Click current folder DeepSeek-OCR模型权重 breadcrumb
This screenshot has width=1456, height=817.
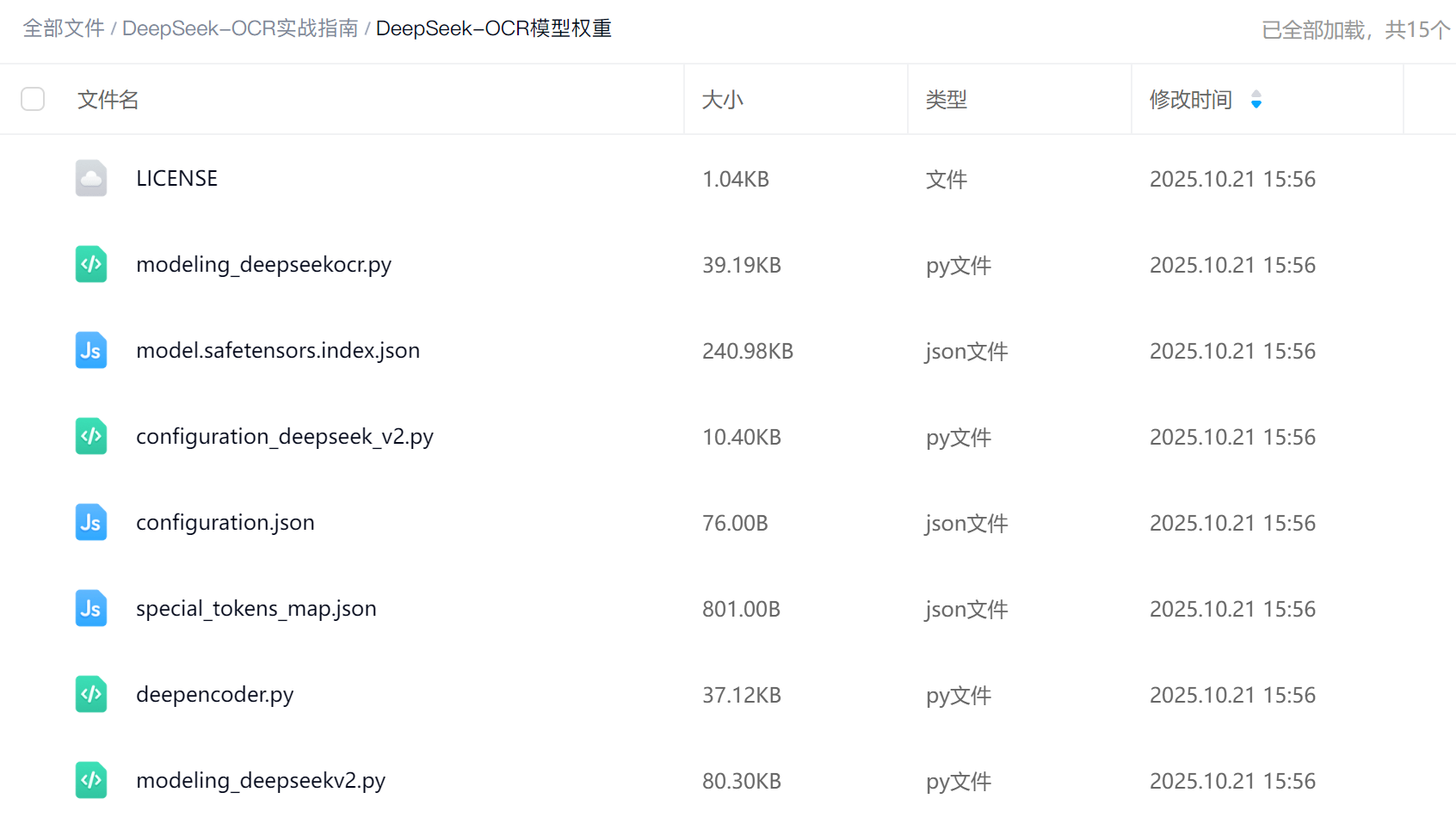click(x=494, y=28)
